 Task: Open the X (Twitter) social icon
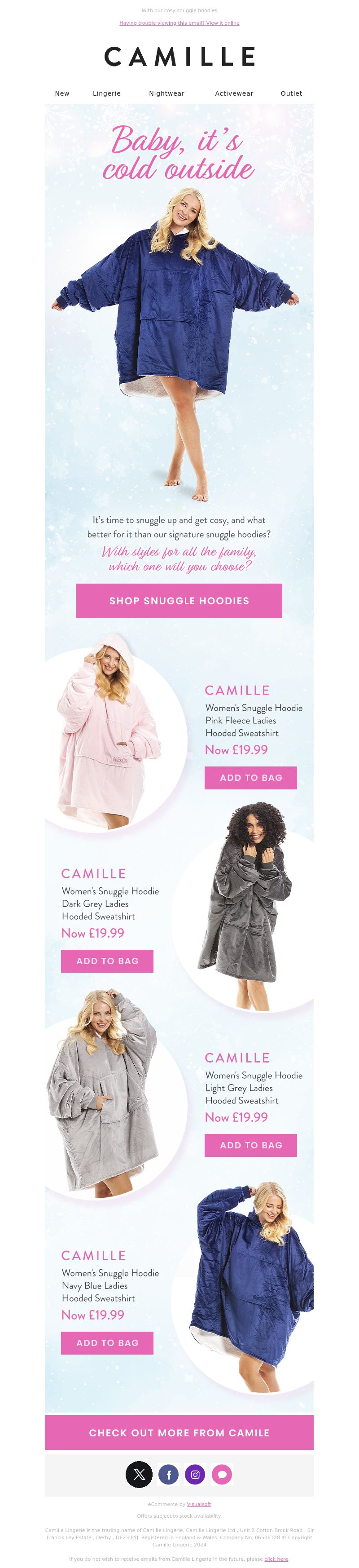139,1474
